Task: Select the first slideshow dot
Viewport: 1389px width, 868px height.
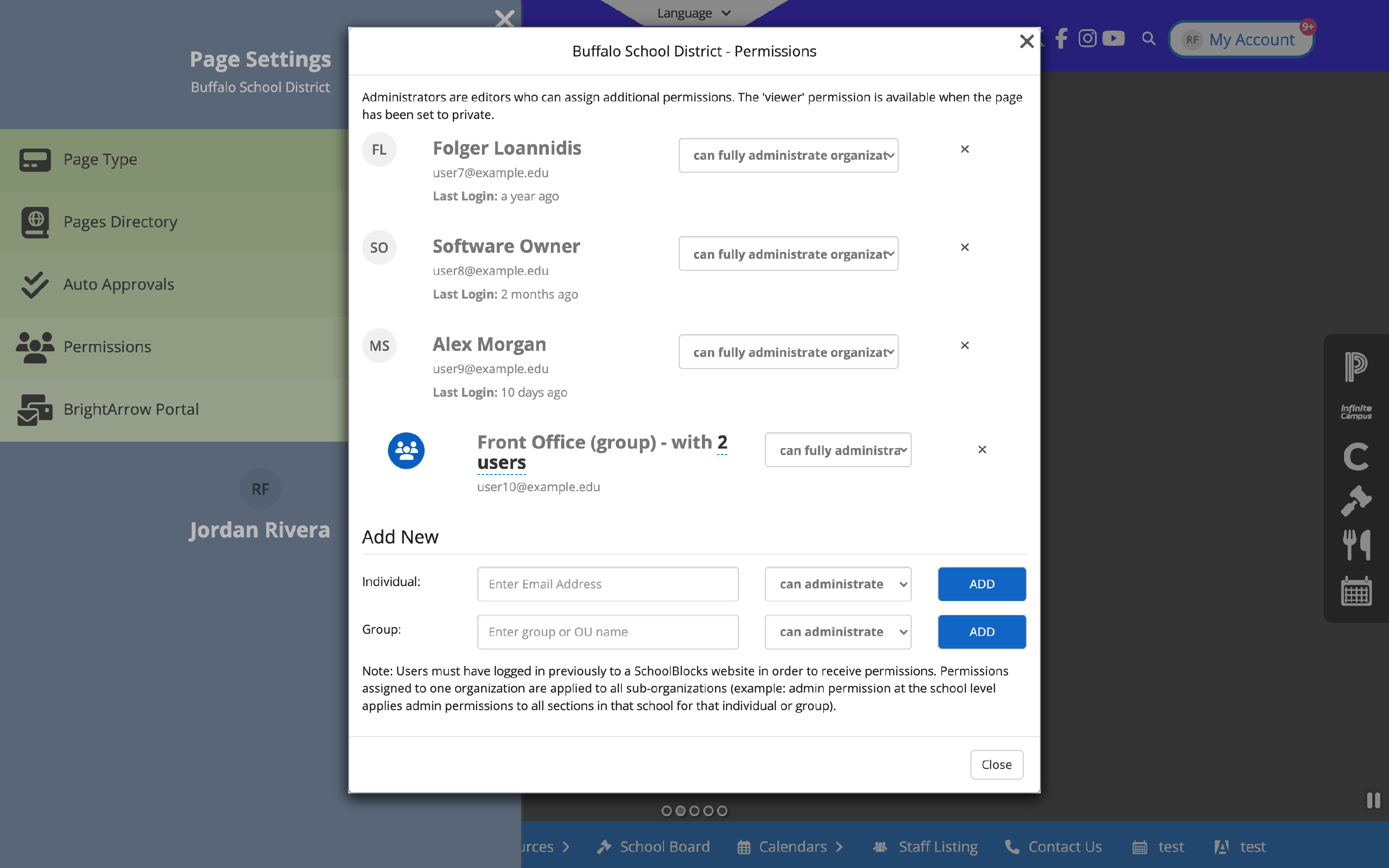Action: point(666,811)
